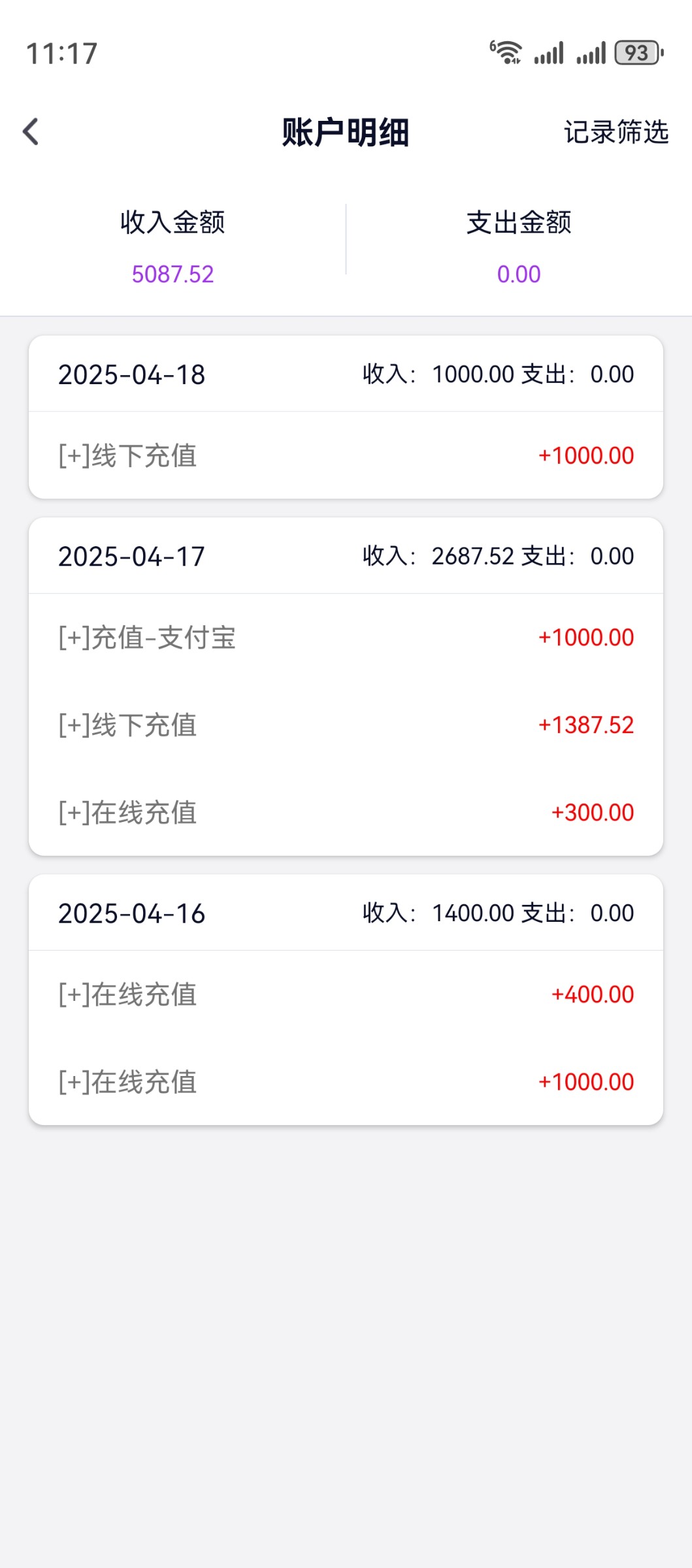Open the 在线充值 +300.00 record
The width and height of the screenshot is (692, 1568).
[346, 813]
